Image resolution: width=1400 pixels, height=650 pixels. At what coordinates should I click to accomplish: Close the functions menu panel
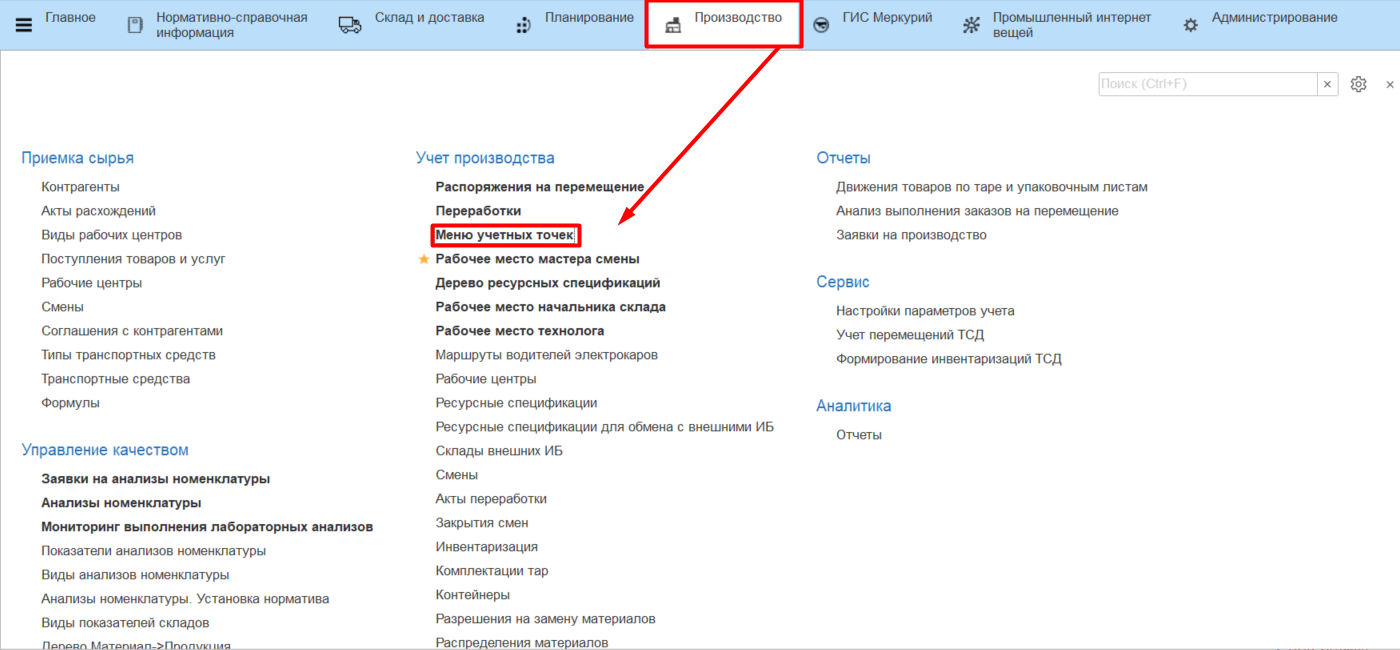coord(1390,85)
